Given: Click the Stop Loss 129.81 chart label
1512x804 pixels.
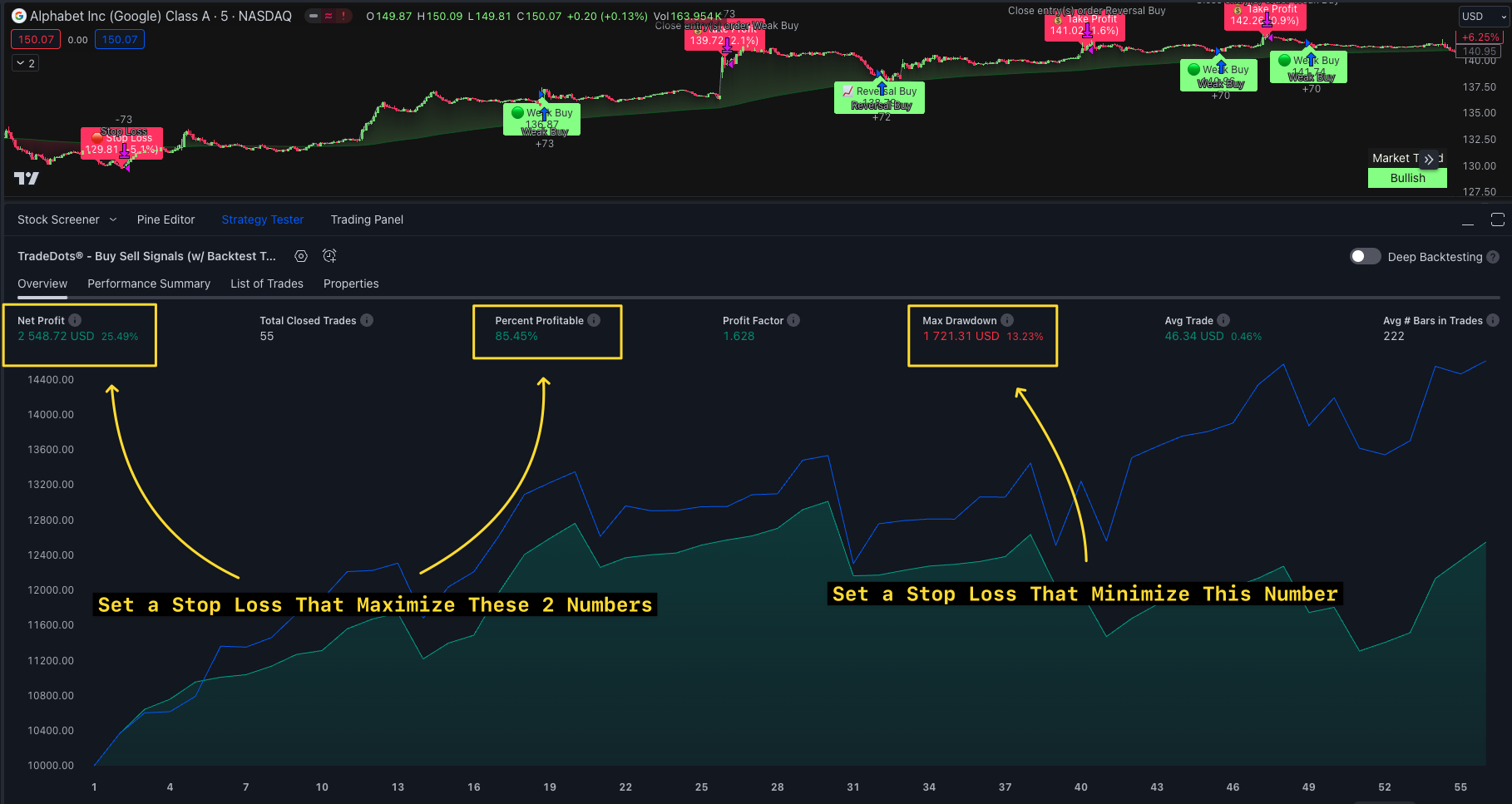Looking at the screenshot, I should coord(121,143).
